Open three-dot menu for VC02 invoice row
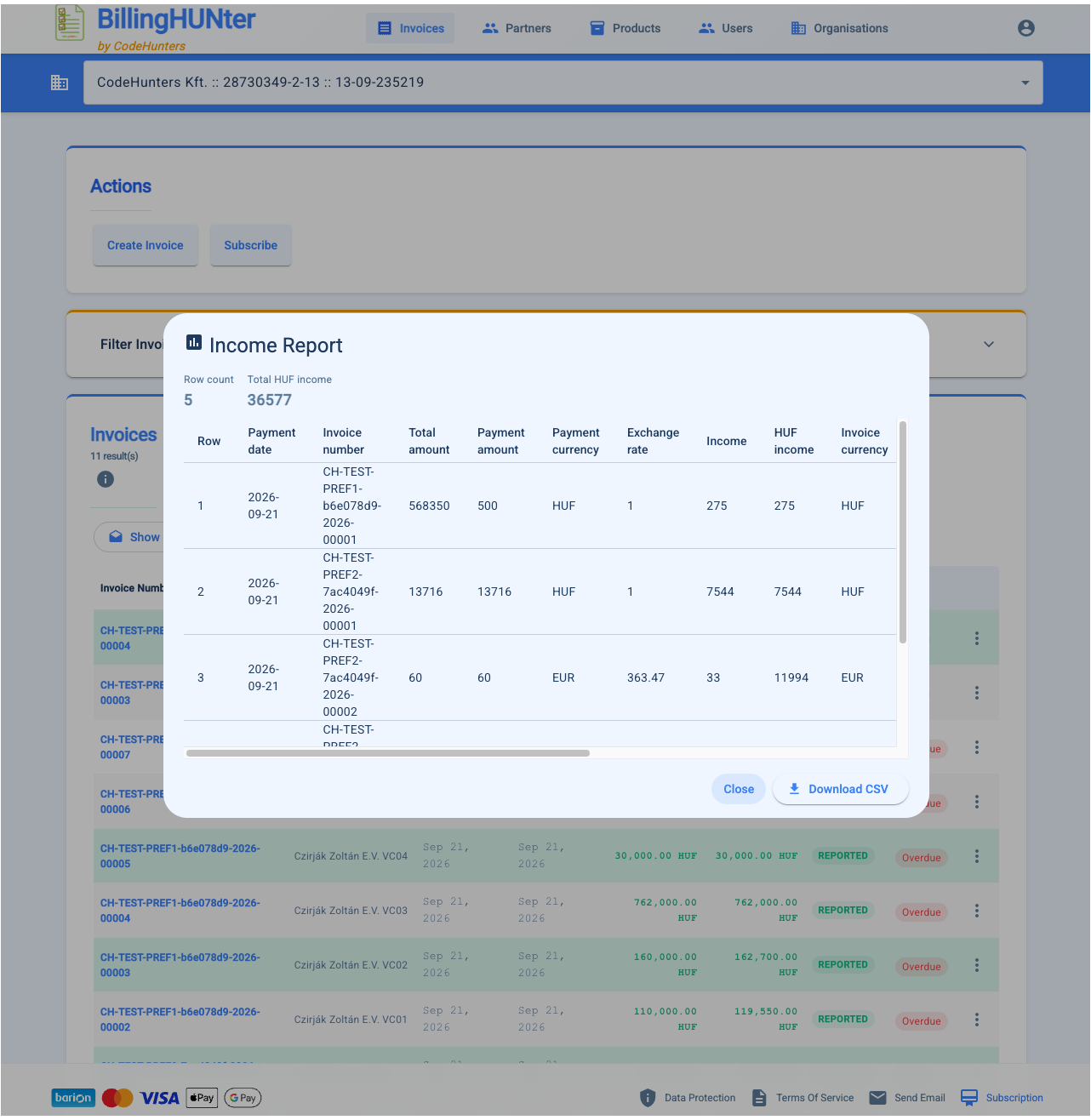This screenshot has height=1120, width=1091. [x=977, y=965]
